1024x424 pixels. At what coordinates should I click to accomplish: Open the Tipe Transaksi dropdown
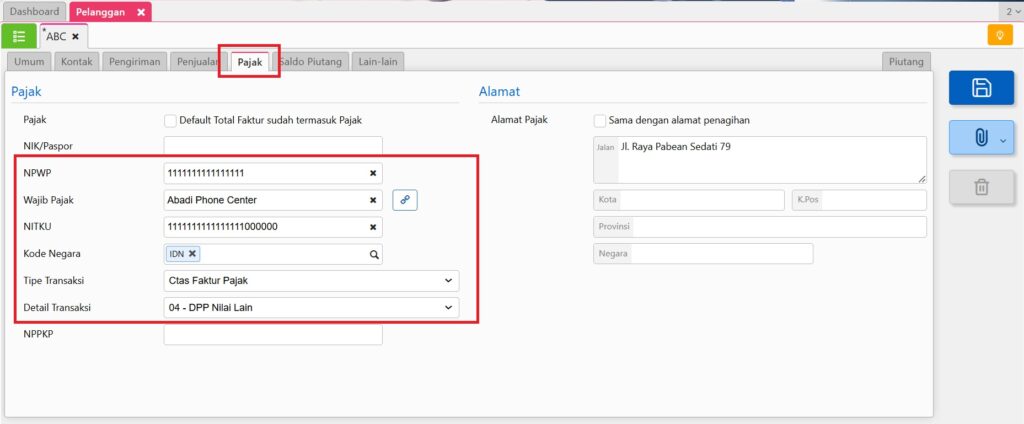click(x=447, y=281)
